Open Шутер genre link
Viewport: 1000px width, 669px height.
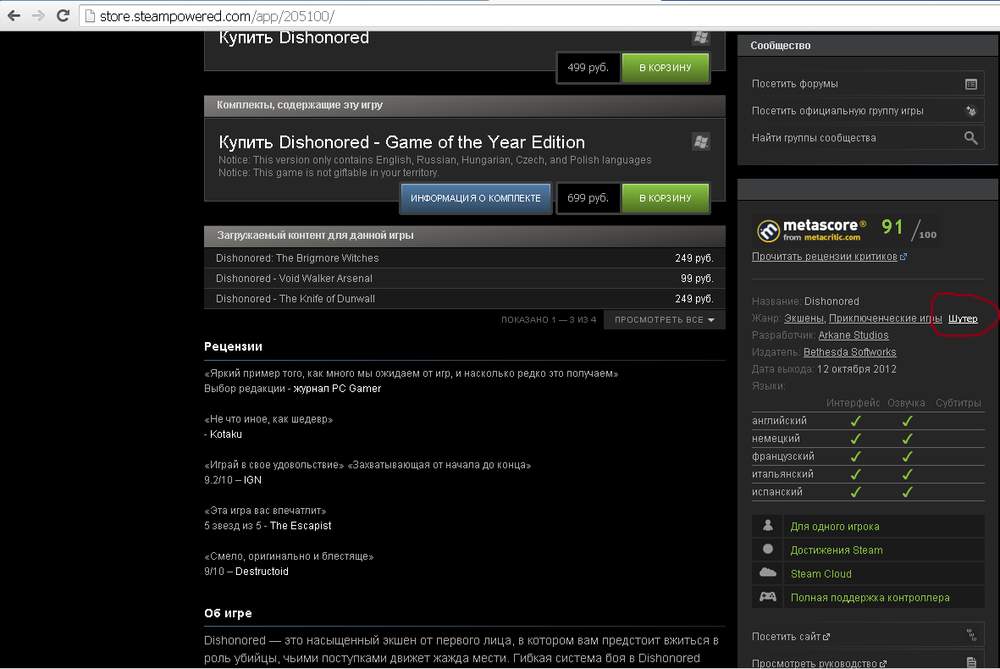click(962, 318)
